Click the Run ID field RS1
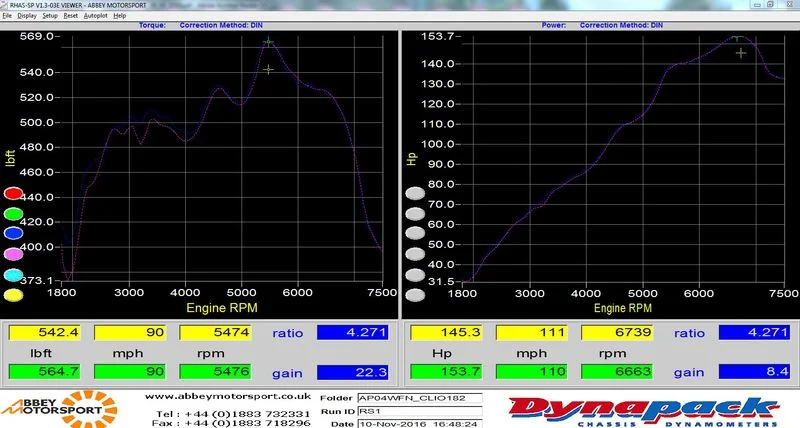The width and height of the screenshot is (800, 428). 419,411
